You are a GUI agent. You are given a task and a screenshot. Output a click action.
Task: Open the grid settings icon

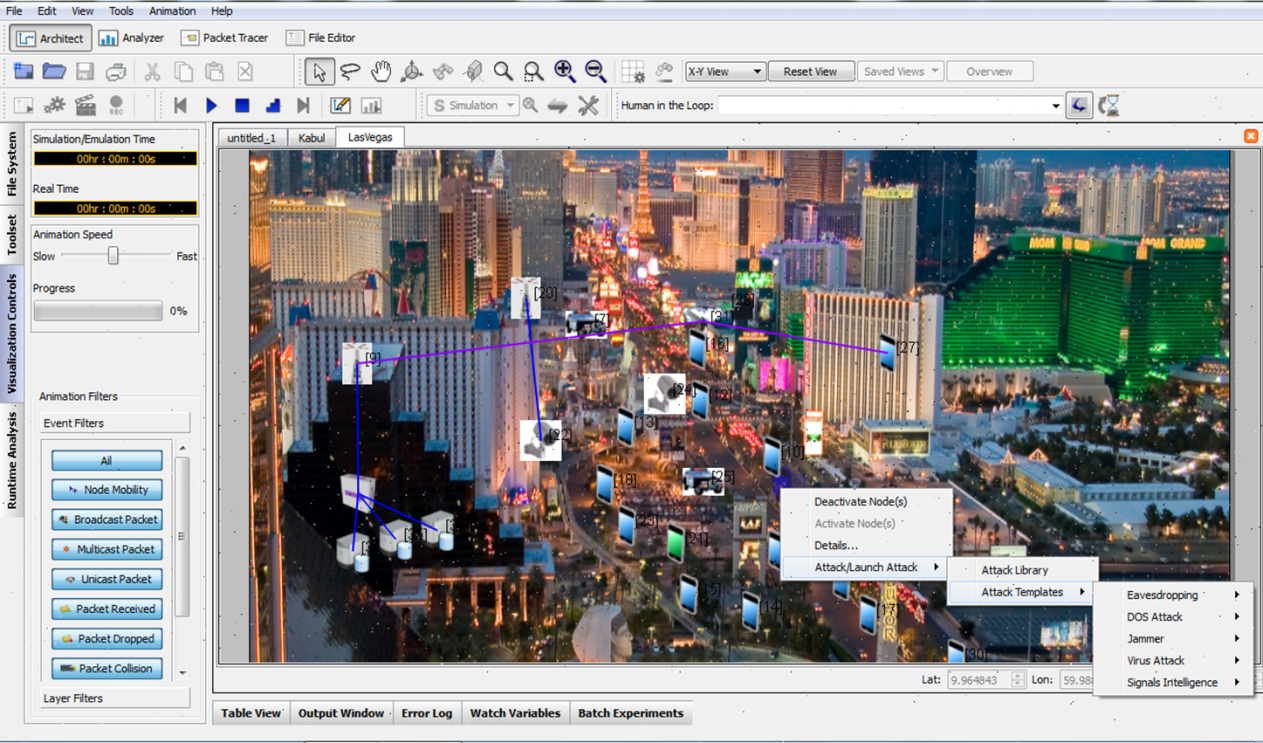pyautogui.click(x=633, y=71)
